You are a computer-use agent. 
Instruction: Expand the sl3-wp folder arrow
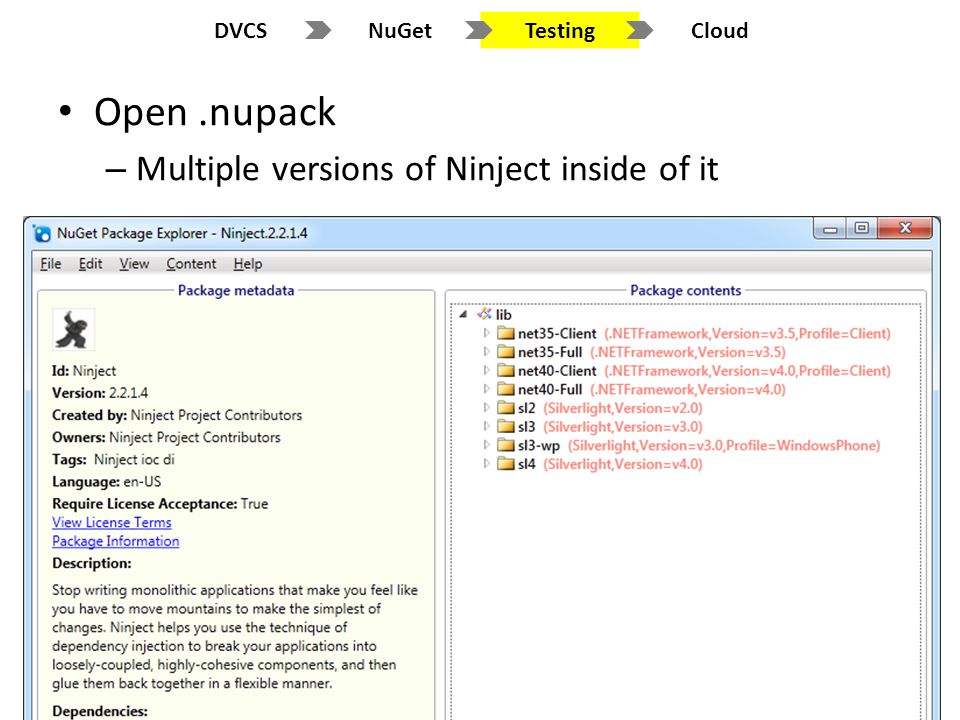[487, 445]
